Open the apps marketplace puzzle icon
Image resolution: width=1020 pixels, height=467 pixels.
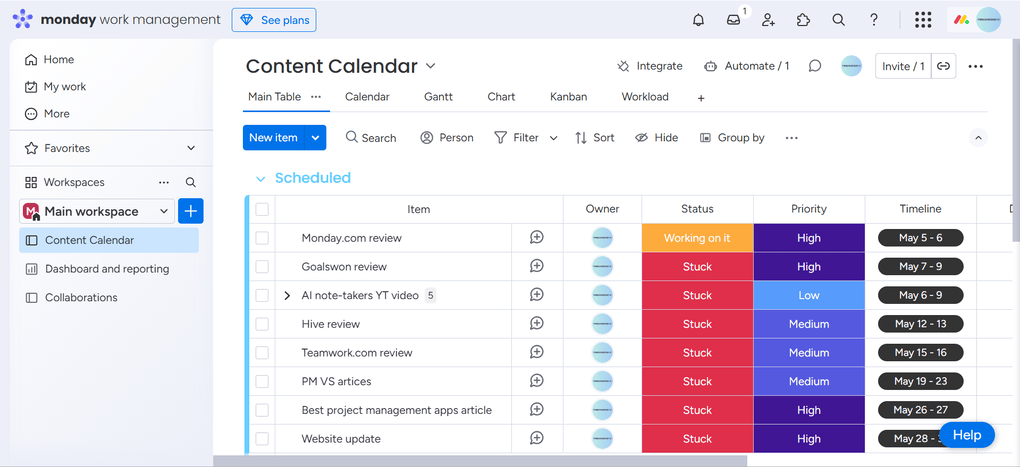[803, 20]
